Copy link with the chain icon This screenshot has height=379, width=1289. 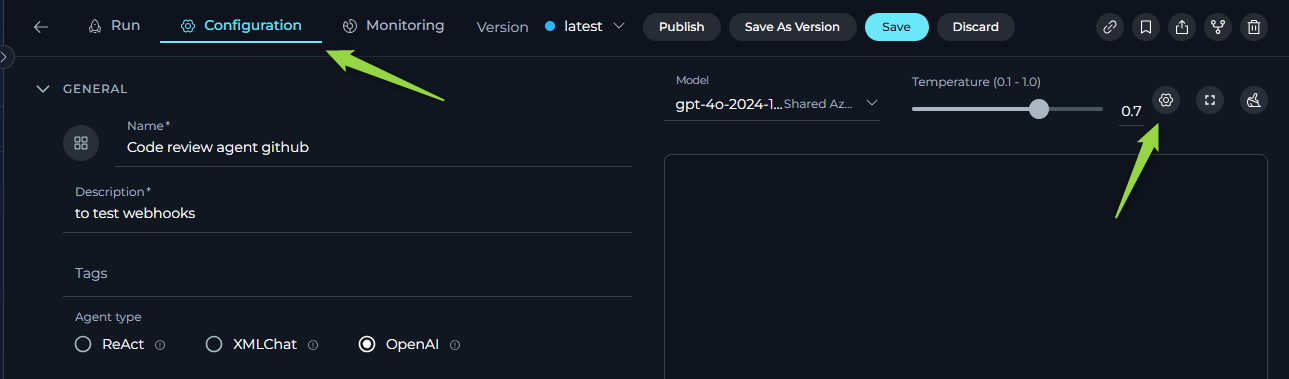[x=1110, y=27]
